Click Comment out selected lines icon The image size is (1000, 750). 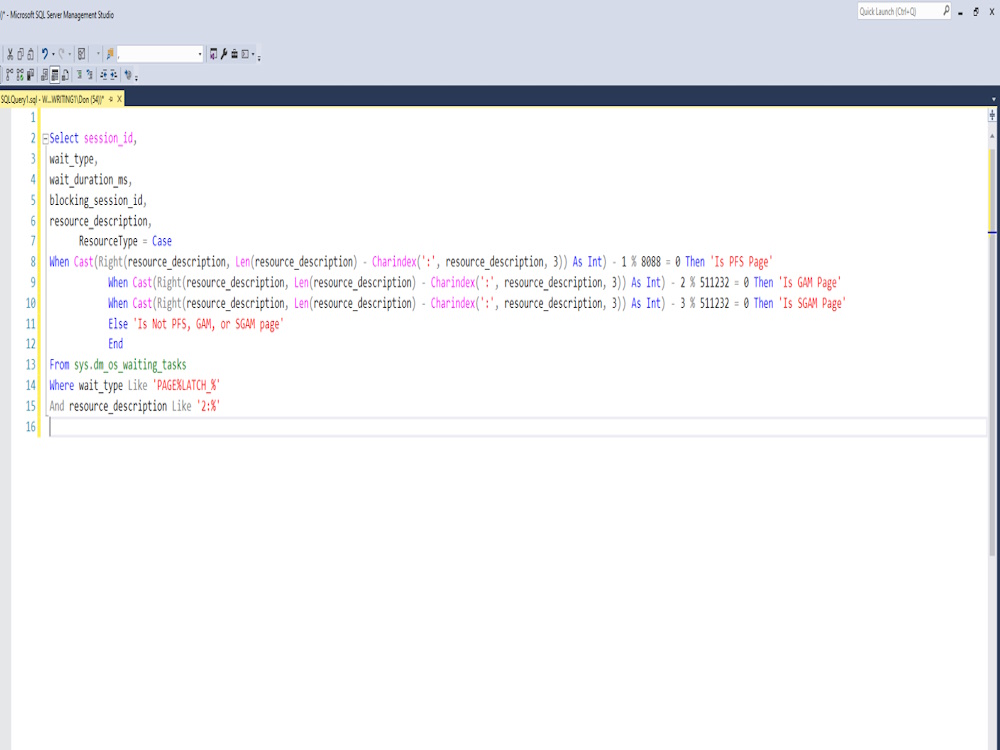79,75
